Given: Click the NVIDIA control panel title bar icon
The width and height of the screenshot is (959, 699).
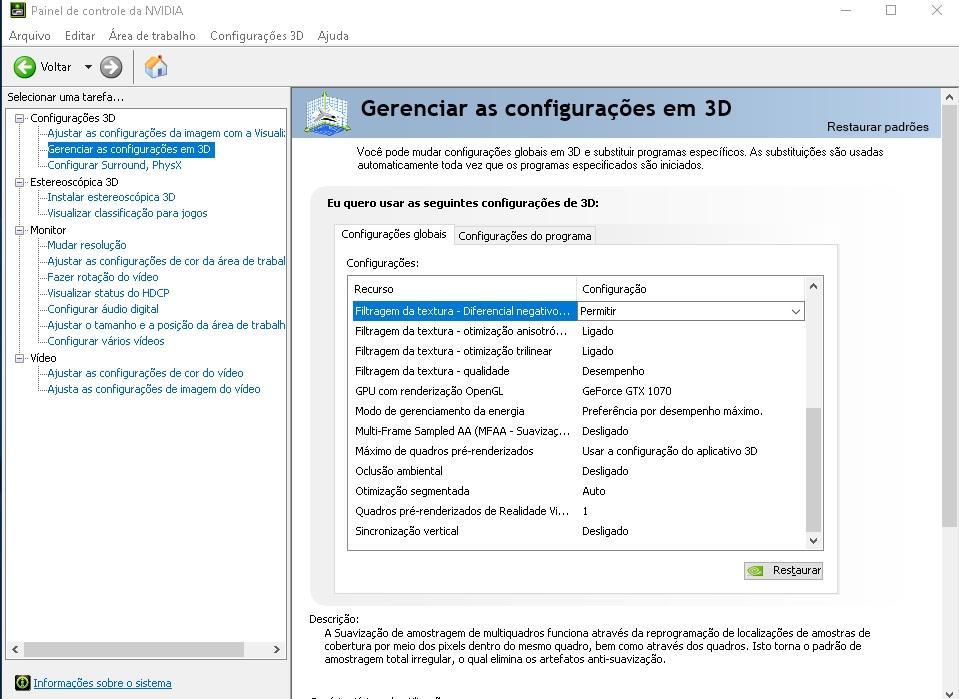Looking at the screenshot, I should click(17, 10).
